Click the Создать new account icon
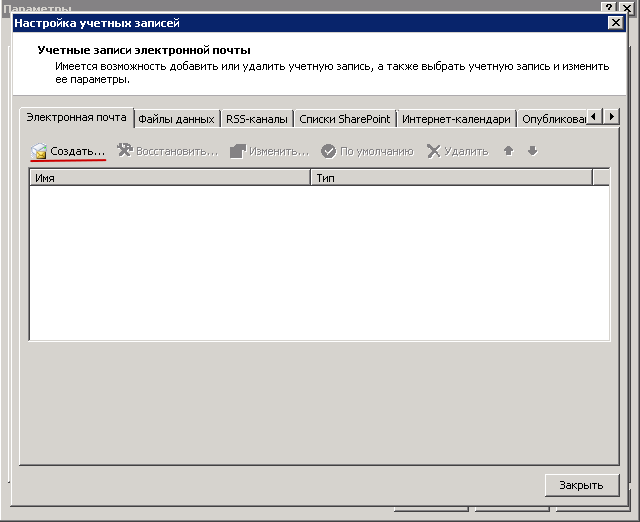This screenshot has width=640, height=522. (x=40, y=151)
